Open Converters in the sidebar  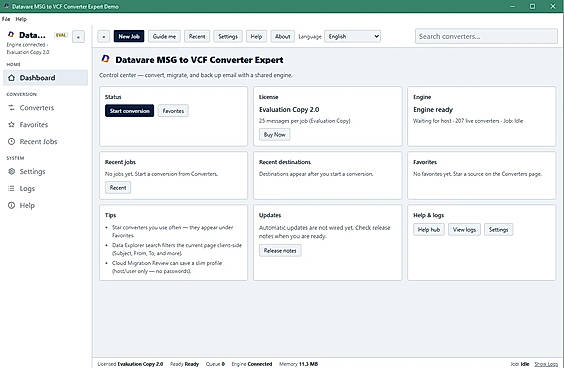pos(46,108)
